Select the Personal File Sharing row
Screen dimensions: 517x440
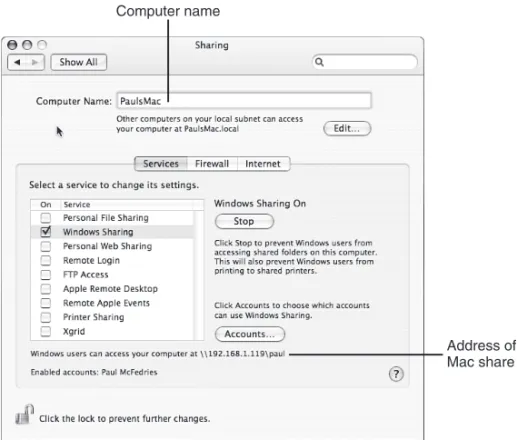(112, 218)
